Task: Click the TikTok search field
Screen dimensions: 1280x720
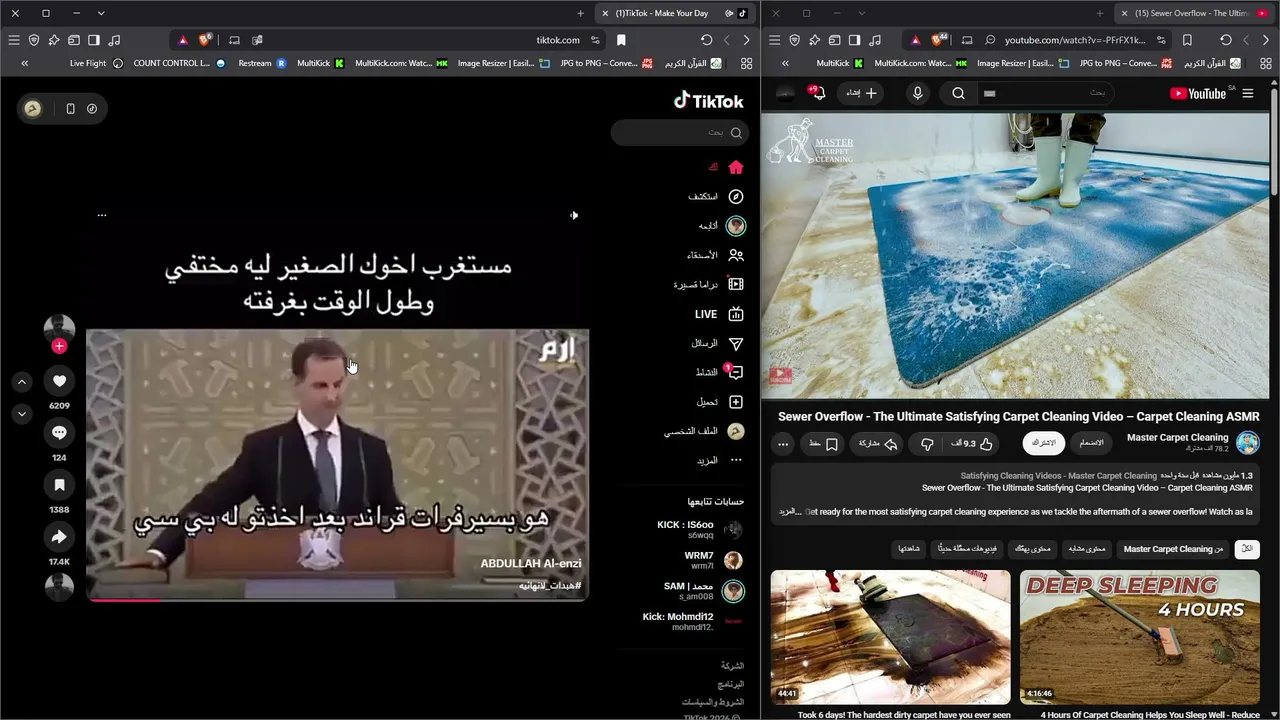Action: (679, 132)
